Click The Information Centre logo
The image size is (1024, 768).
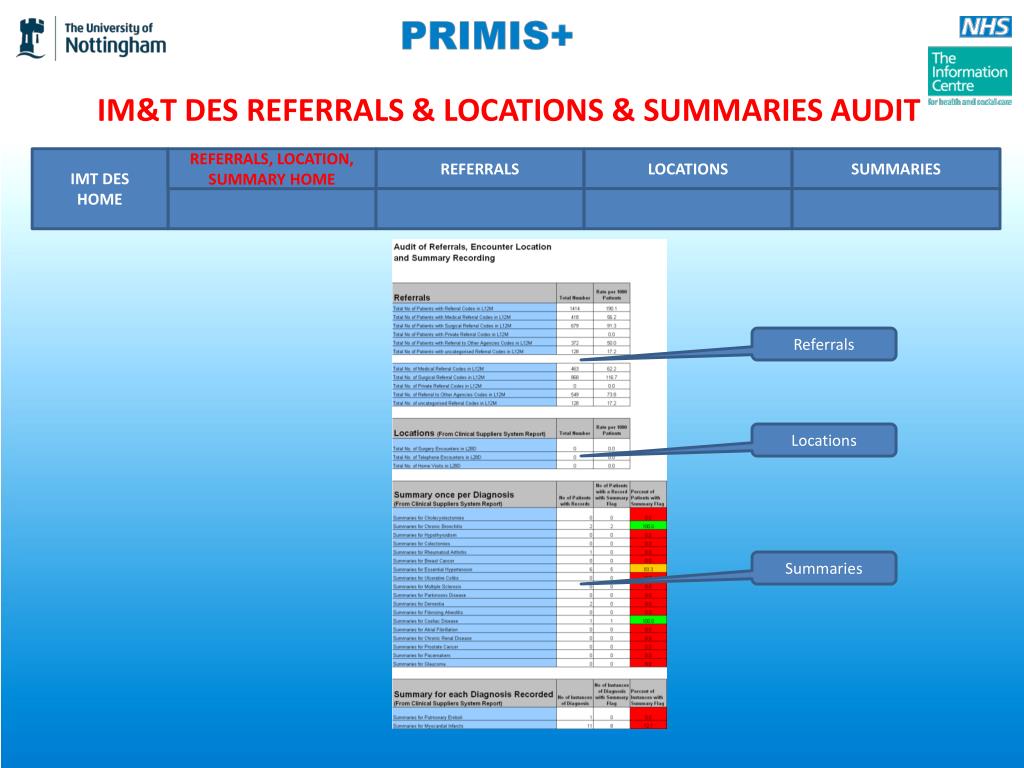pos(969,76)
